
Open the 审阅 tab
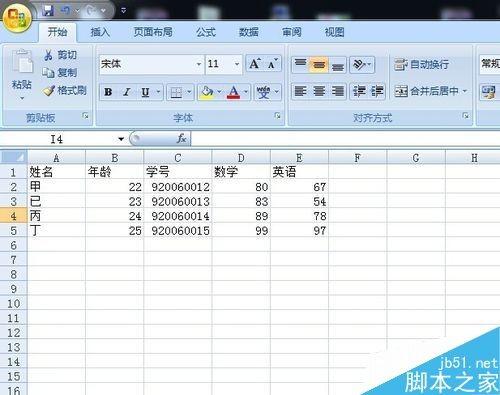point(292,32)
